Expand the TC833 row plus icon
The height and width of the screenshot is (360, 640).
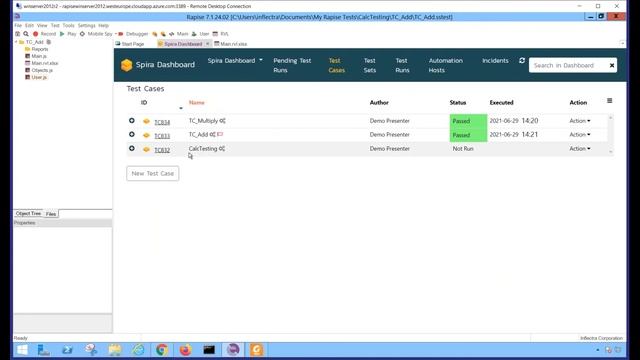pyautogui.click(x=131, y=134)
